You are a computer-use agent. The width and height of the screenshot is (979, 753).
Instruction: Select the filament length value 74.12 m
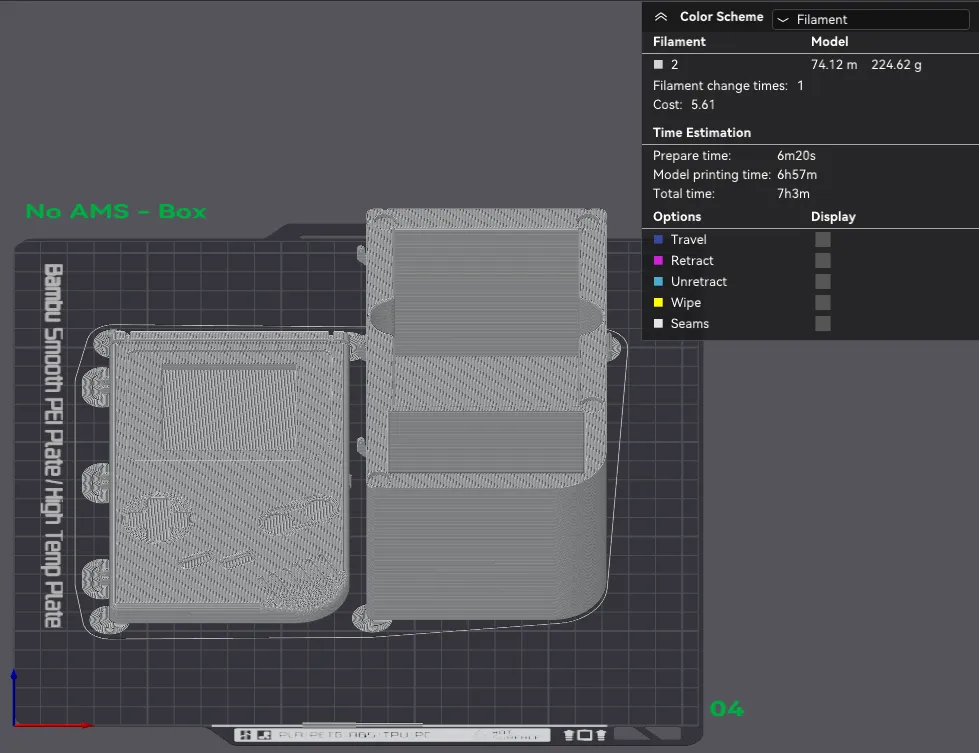pyautogui.click(x=834, y=64)
